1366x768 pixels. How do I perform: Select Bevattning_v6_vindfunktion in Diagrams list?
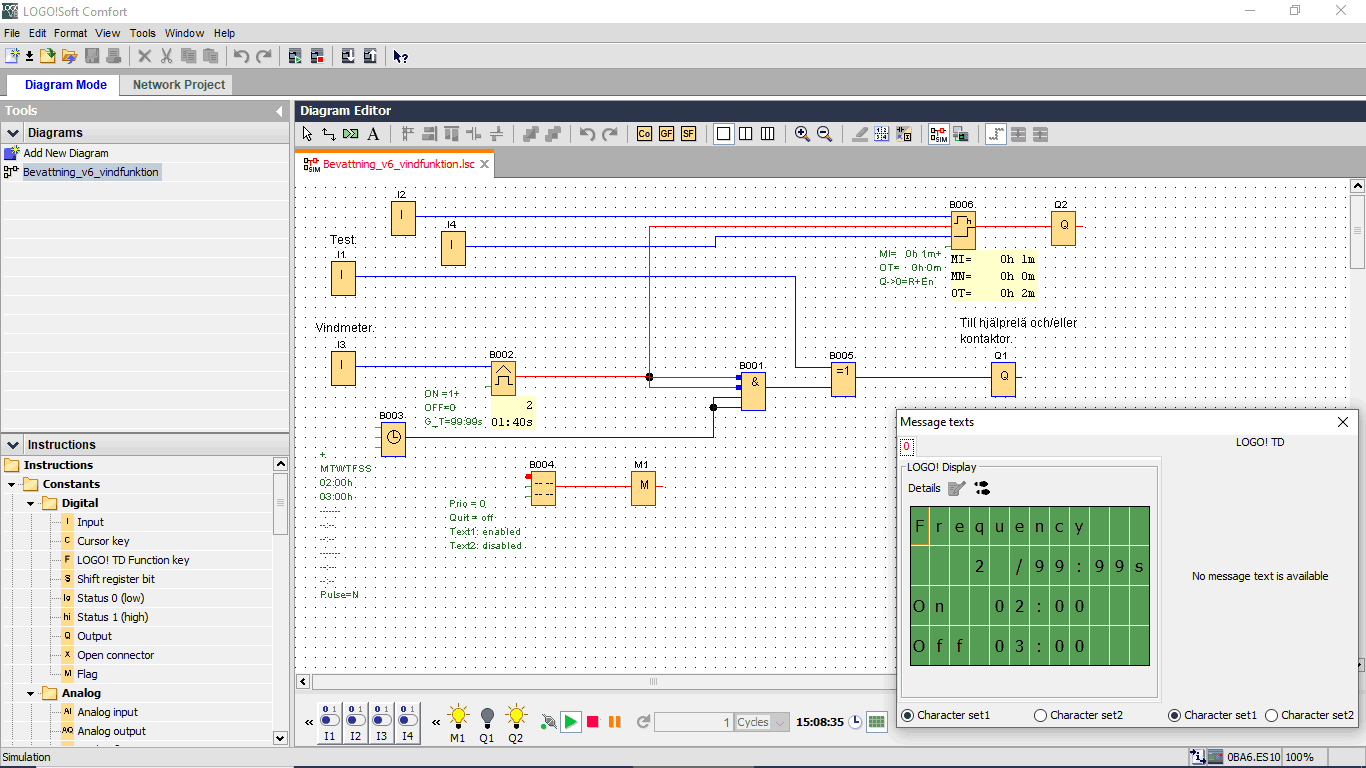pos(91,172)
